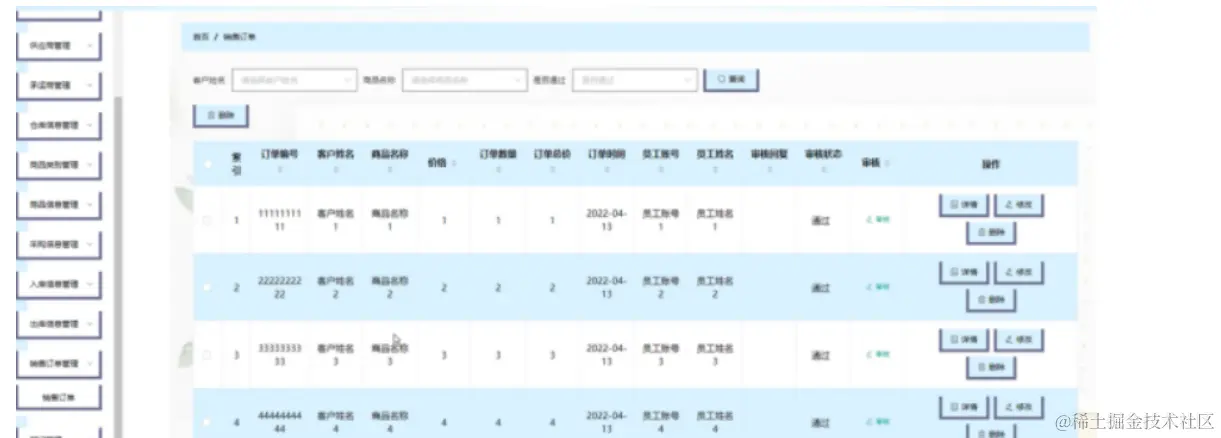
Task: Click 删除 for order row 3
Action: pos(991,368)
